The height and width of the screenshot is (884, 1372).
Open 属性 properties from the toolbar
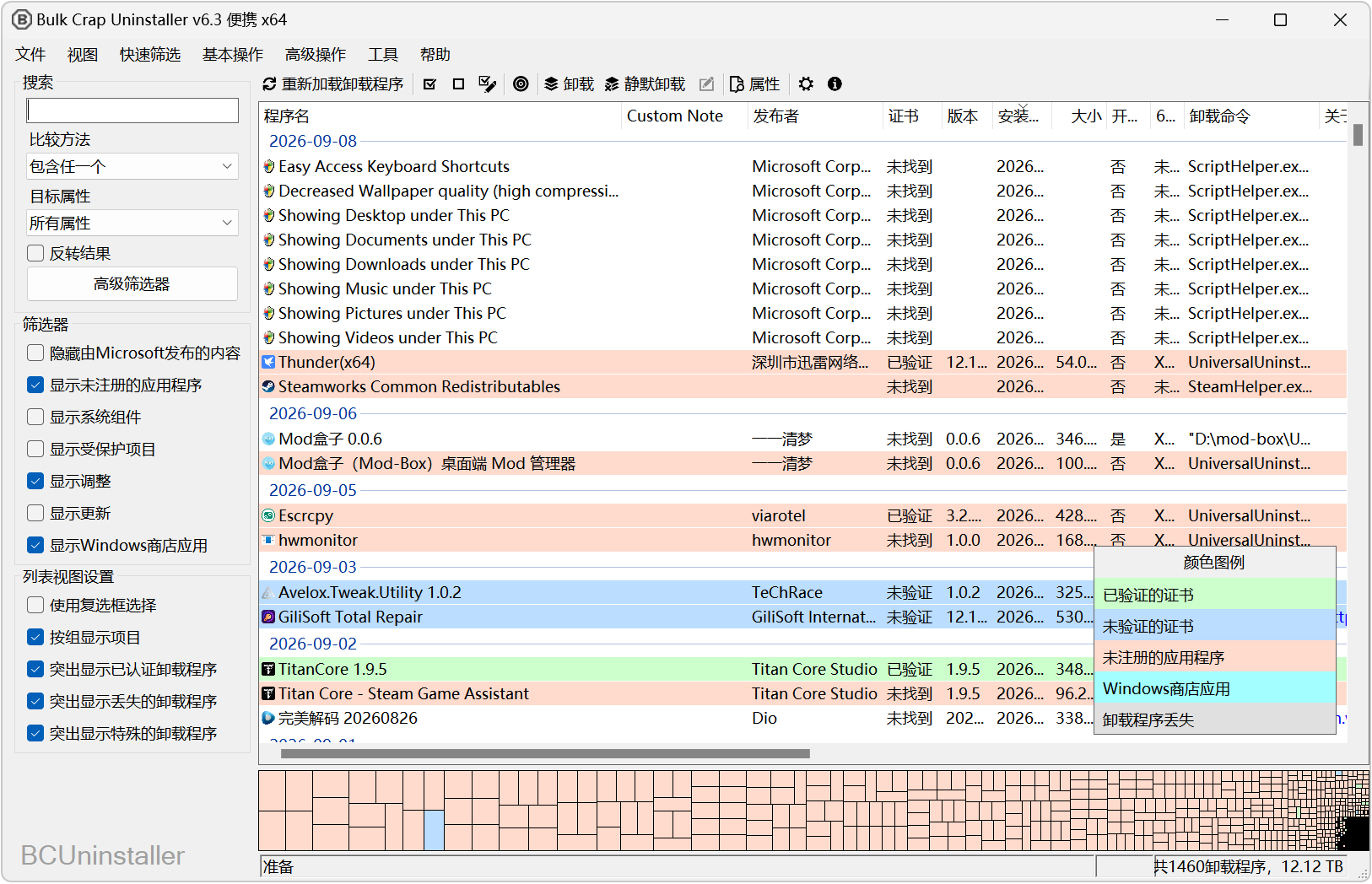(x=755, y=84)
